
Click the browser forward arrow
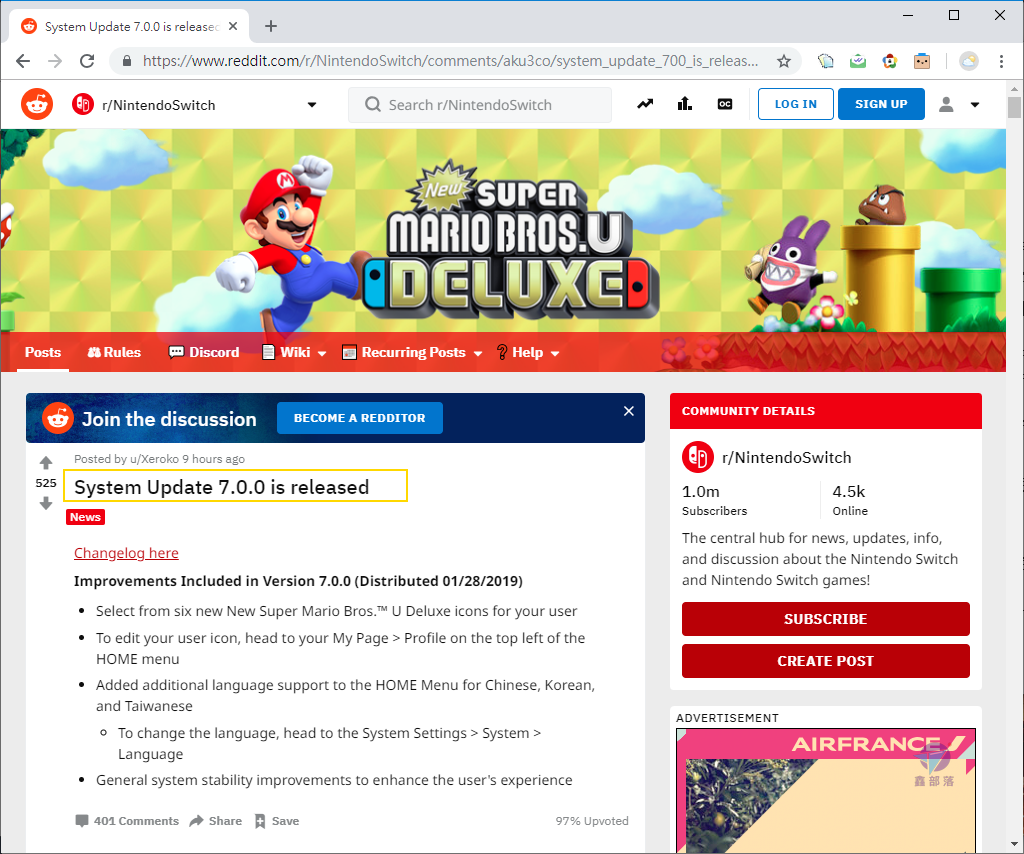click(55, 61)
